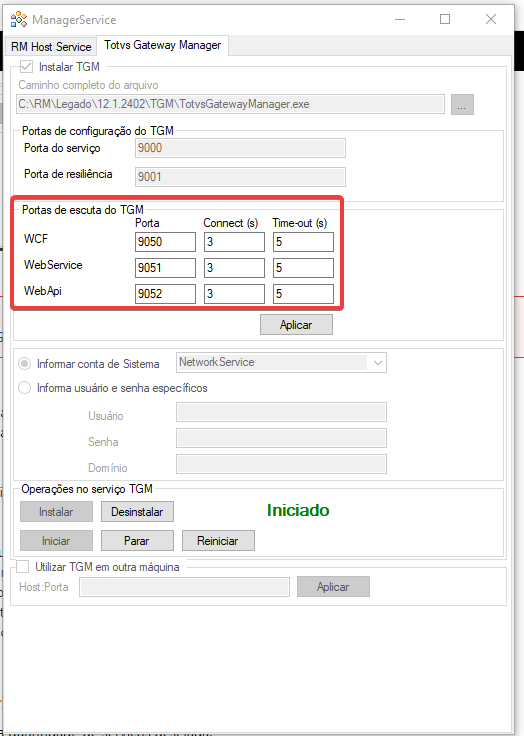Click the Desinstalar service button
524x736 pixels.
coord(137,512)
